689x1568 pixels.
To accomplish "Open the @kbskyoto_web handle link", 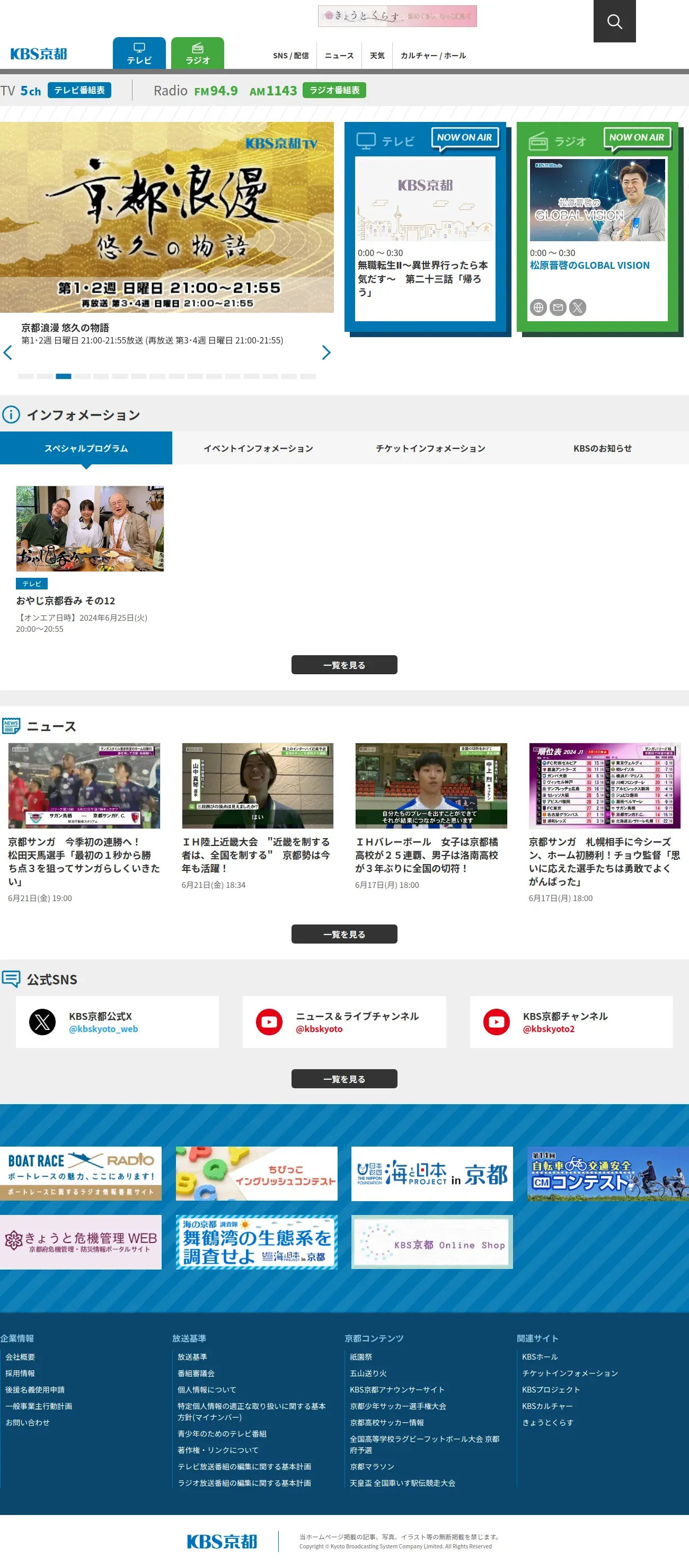I will [103, 1029].
